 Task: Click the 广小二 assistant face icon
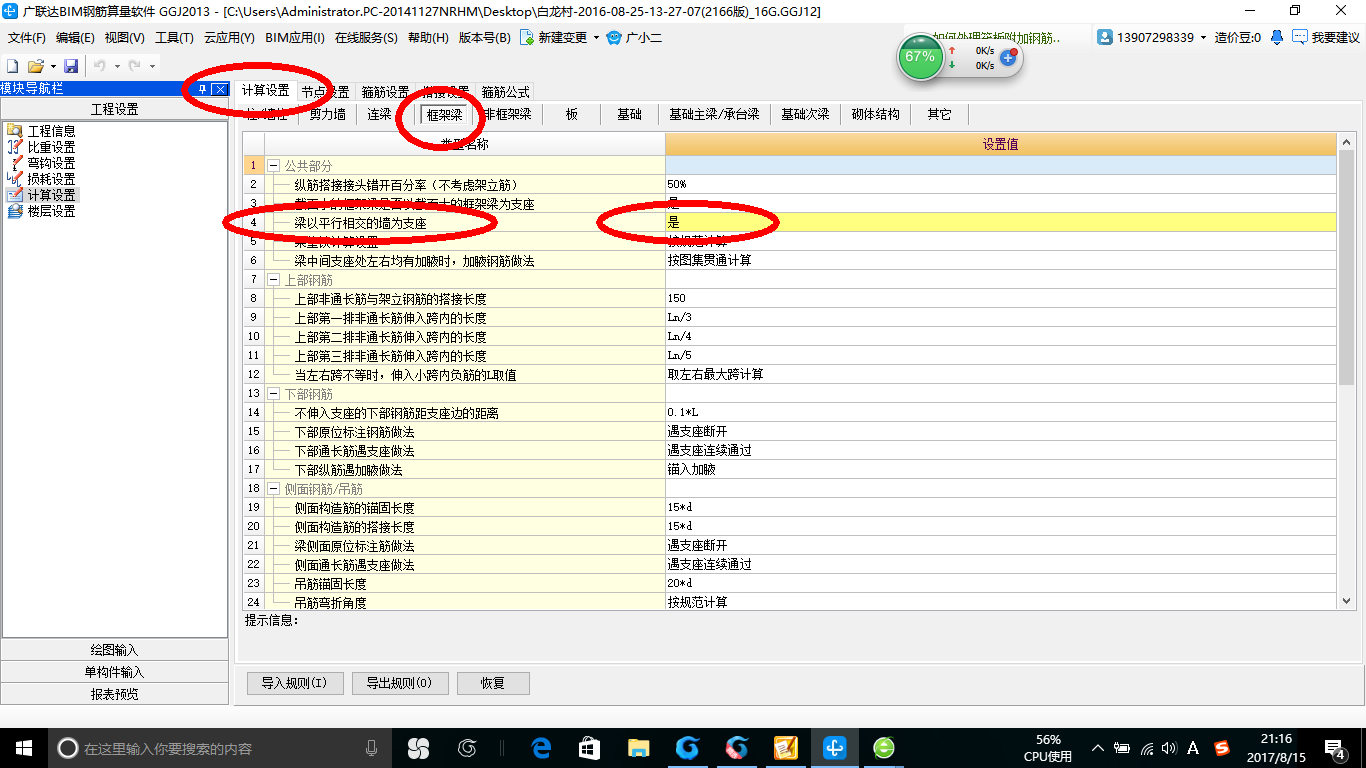(x=614, y=38)
